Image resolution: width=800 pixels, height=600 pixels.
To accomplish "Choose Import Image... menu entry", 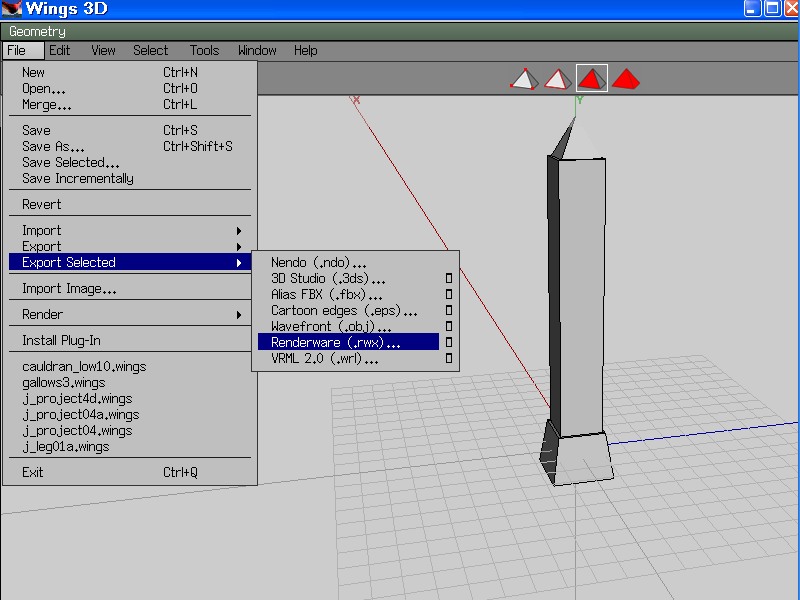I will pos(130,289).
